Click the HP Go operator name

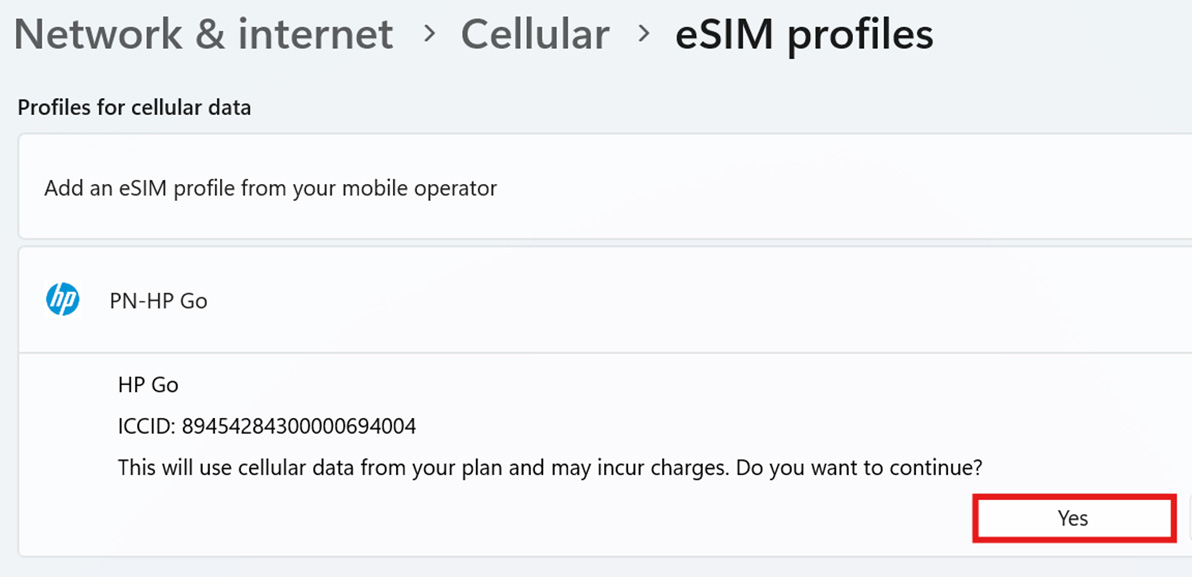[x=148, y=384]
